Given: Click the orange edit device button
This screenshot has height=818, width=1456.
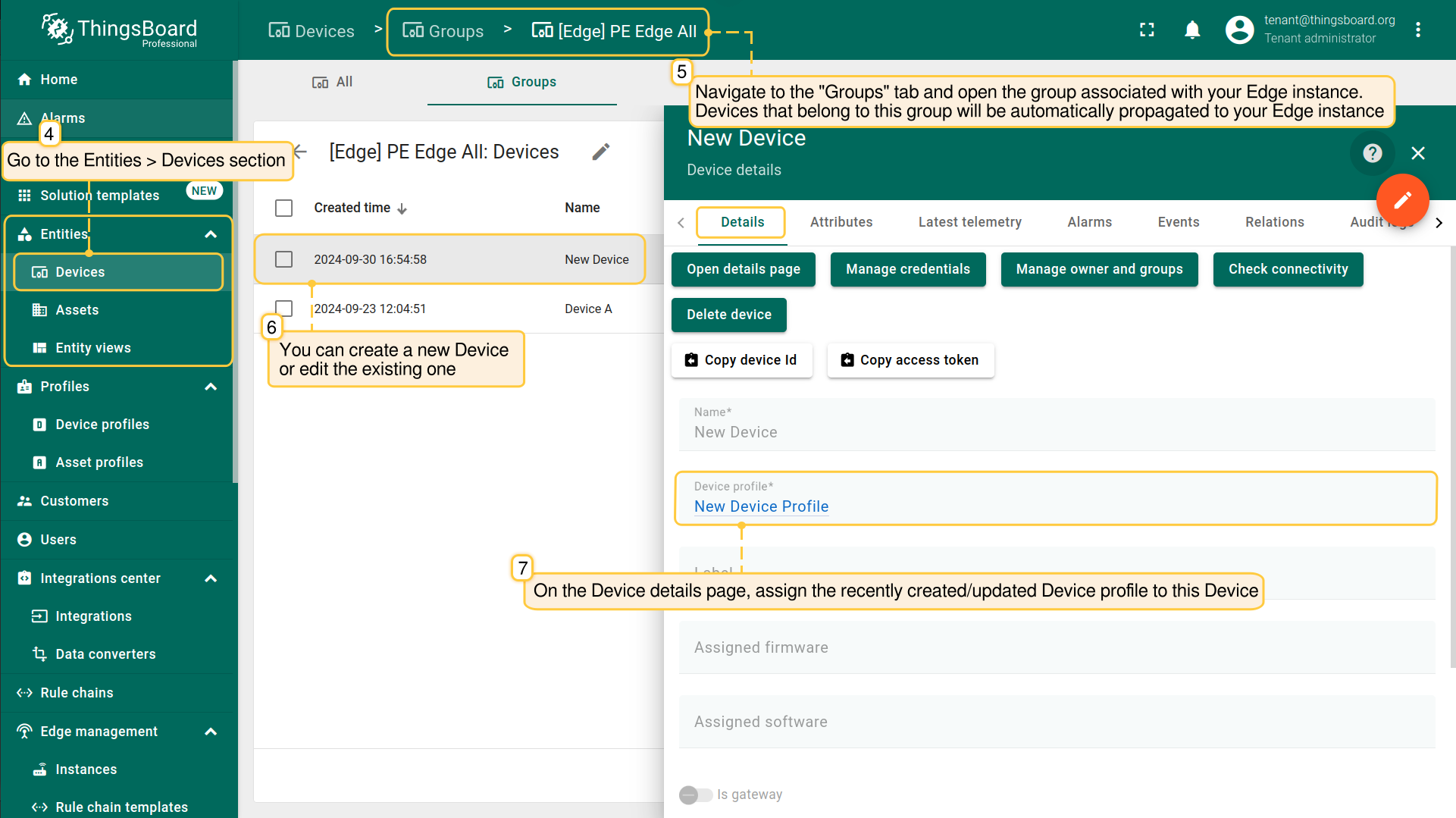Looking at the screenshot, I should pyautogui.click(x=1402, y=200).
